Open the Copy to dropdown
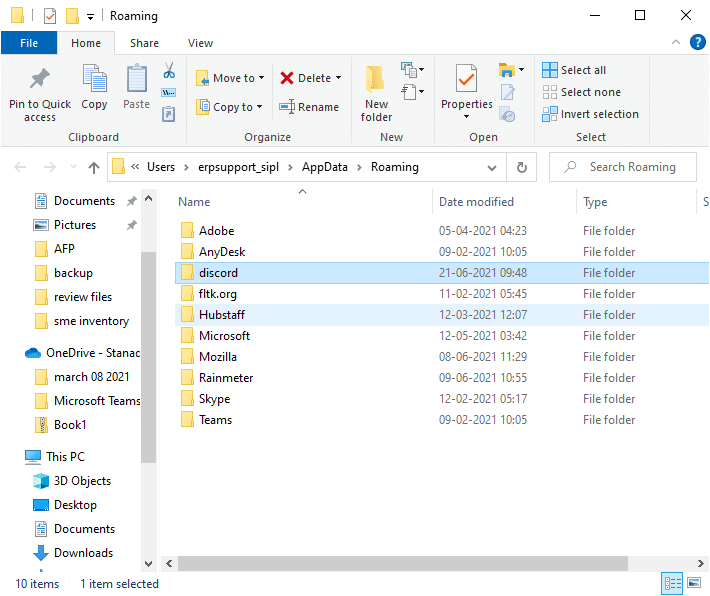The height and width of the screenshot is (596, 710). pyautogui.click(x=229, y=107)
